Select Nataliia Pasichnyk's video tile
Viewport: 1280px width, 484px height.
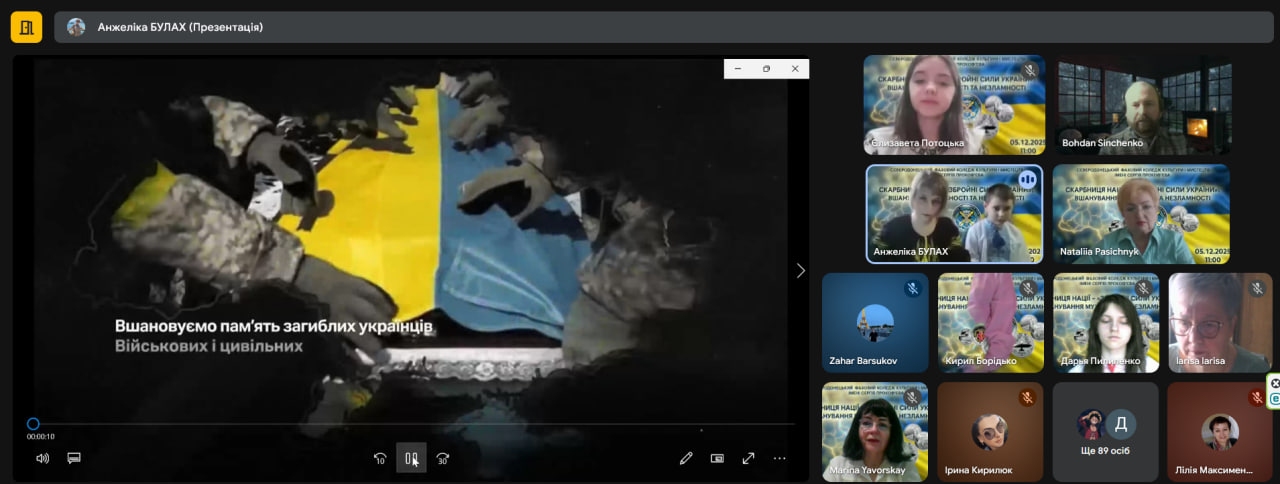(1141, 214)
